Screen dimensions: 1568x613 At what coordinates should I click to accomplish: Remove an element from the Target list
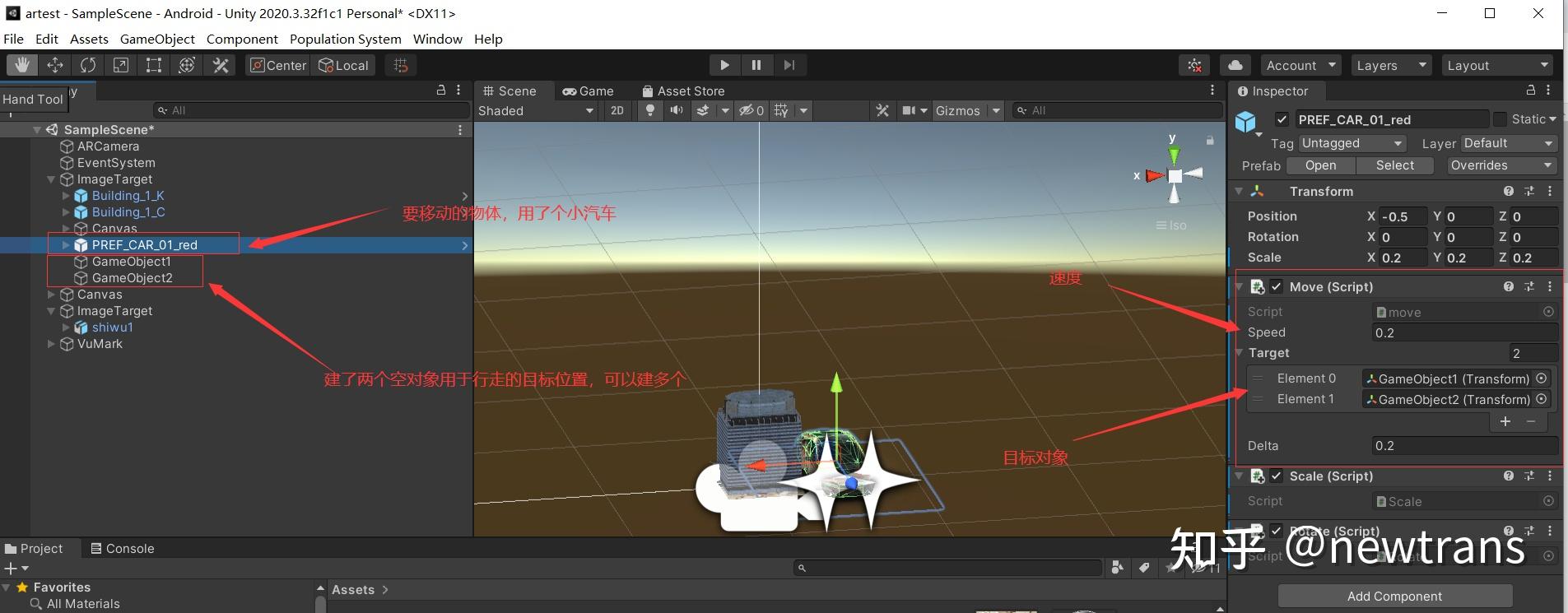[1531, 421]
